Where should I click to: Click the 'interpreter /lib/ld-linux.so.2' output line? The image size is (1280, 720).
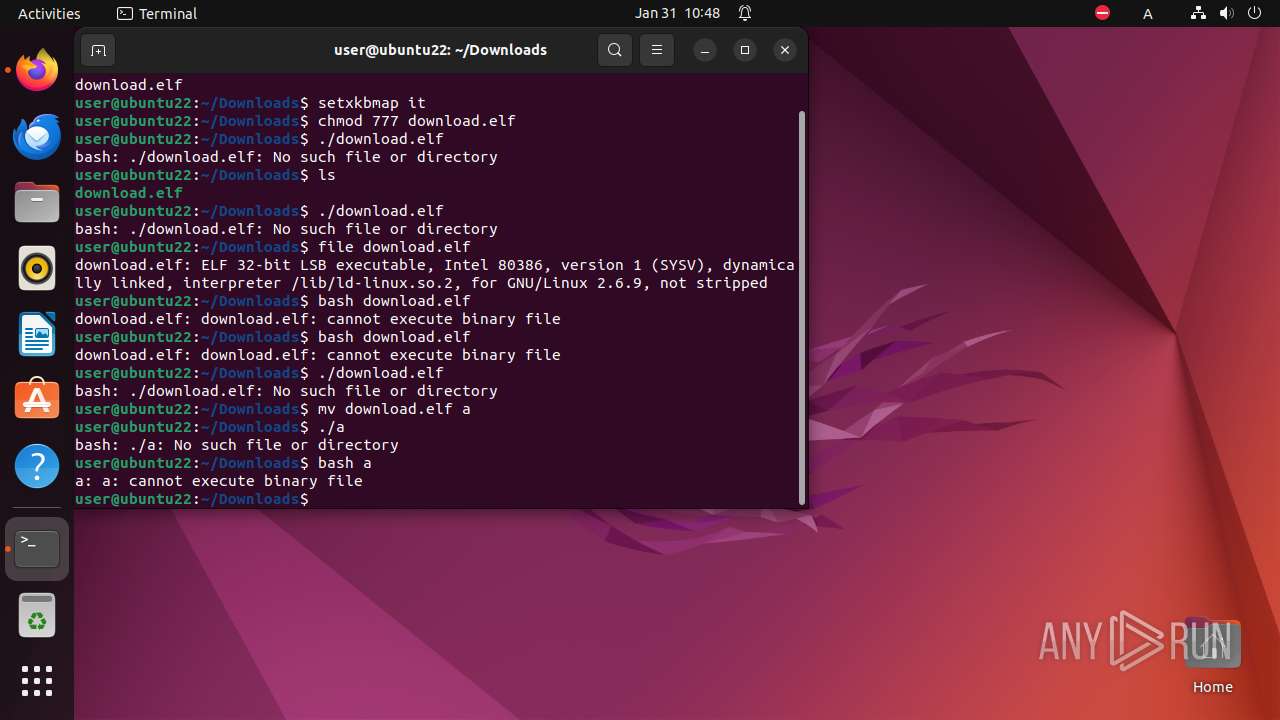click(421, 283)
